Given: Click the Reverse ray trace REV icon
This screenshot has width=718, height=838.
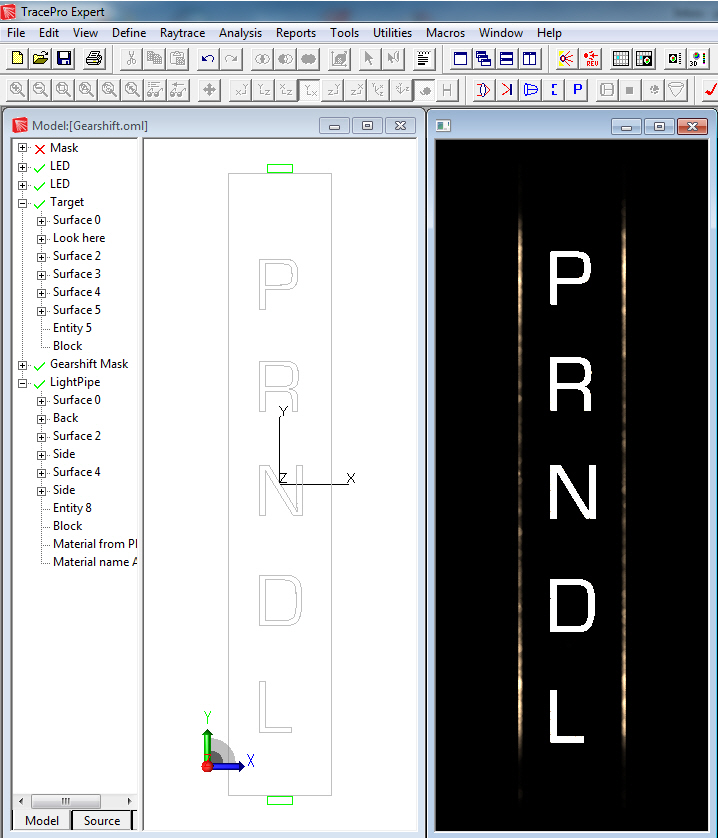Looking at the screenshot, I should coord(591,58).
